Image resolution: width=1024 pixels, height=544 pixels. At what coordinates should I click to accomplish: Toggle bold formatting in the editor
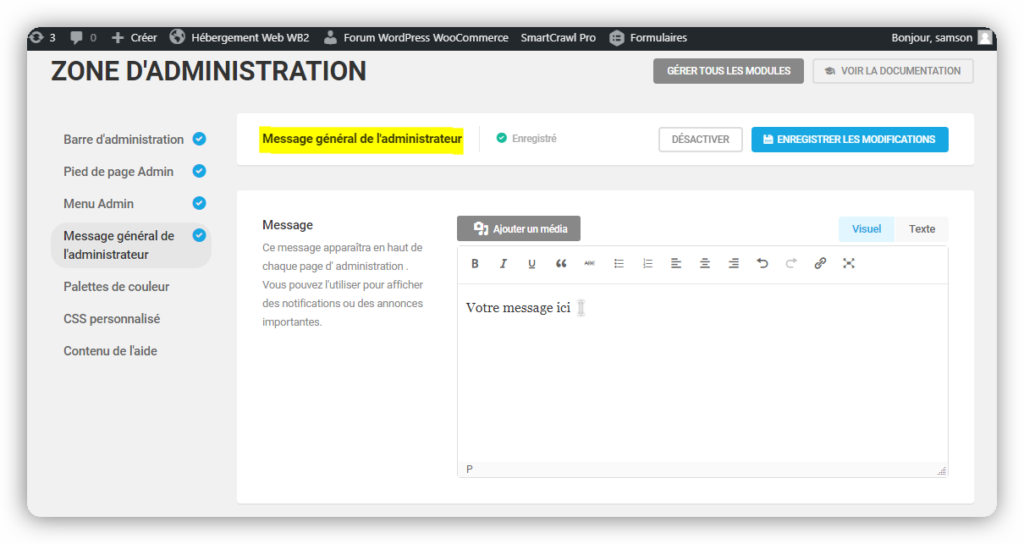point(475,264)
